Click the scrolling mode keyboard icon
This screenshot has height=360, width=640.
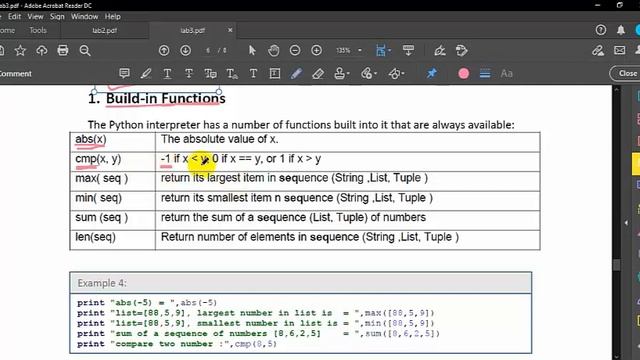(x=408, y=51)
